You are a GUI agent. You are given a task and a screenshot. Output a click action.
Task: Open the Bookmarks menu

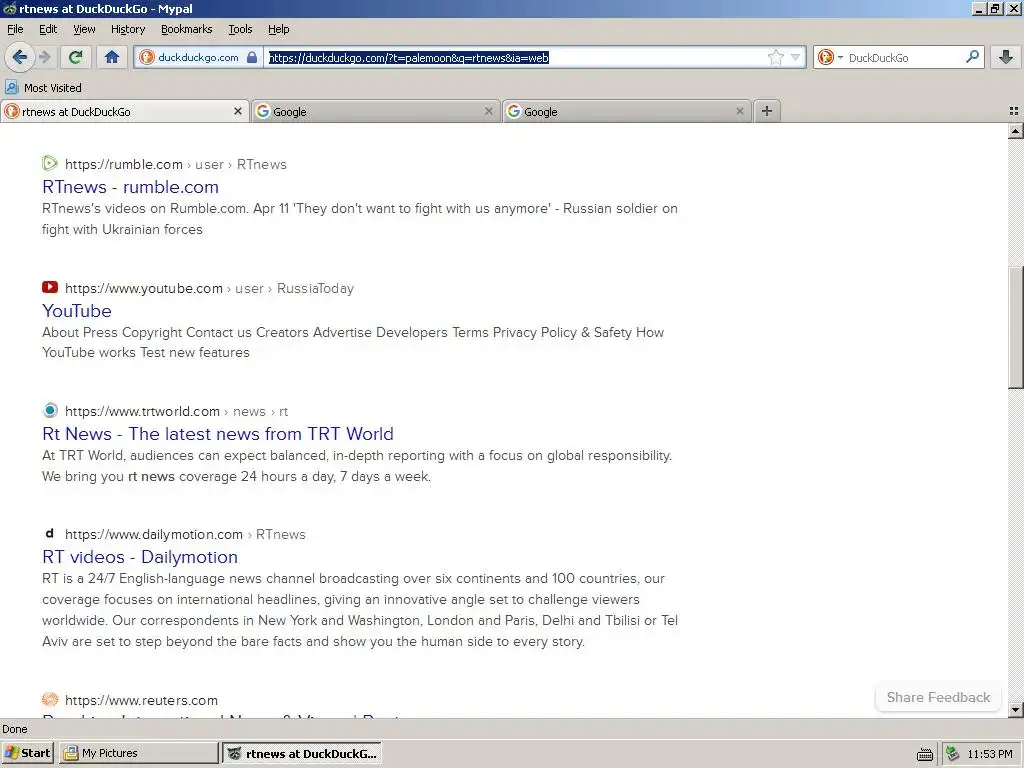click(x=187, y=29)
